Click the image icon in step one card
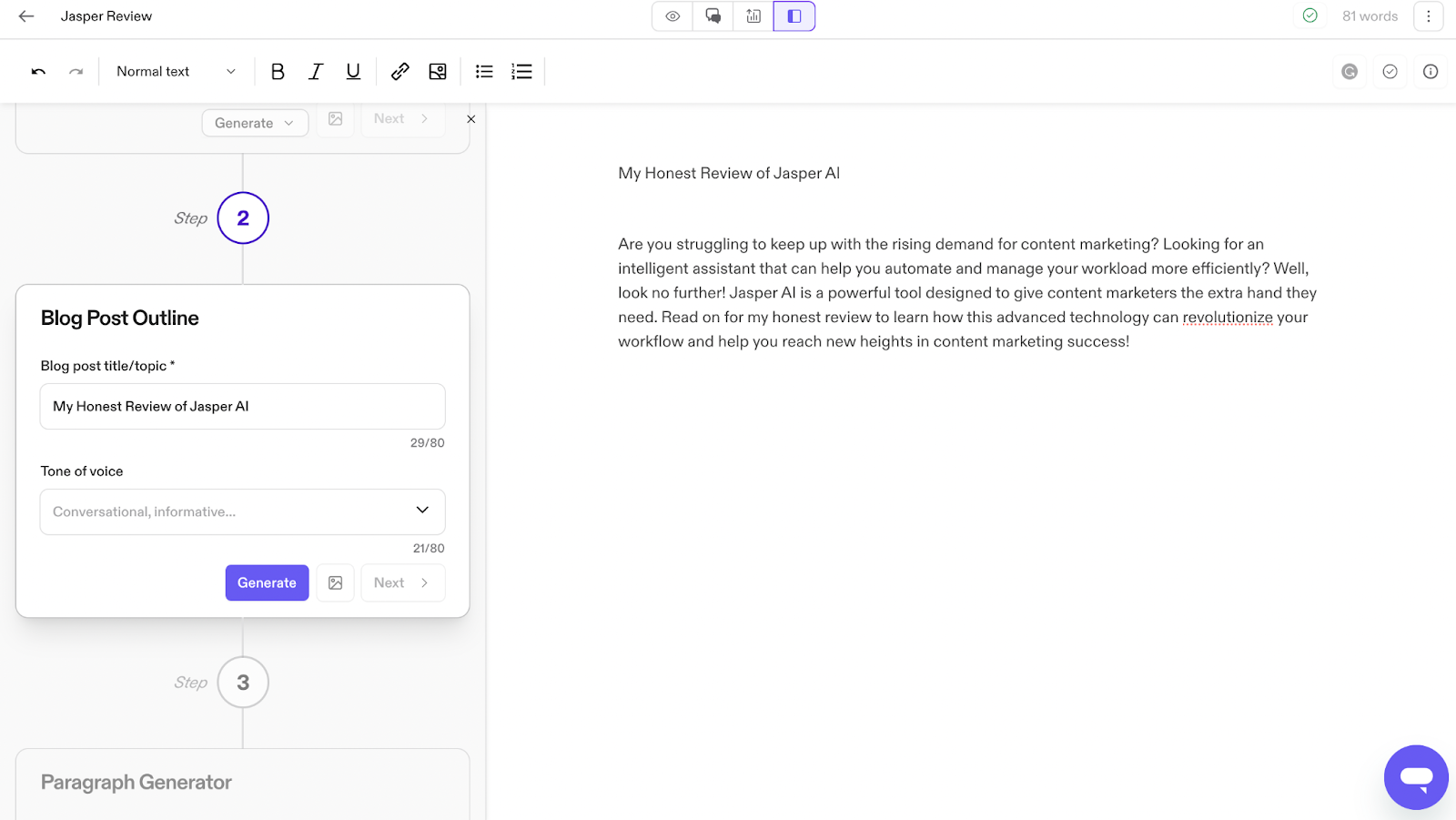Screen dimensions: 1456x820 tap(335, 119)
